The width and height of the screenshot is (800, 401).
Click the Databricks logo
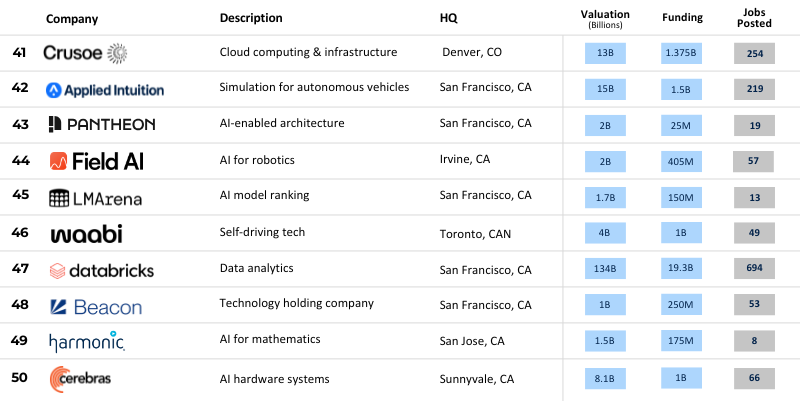pos(101,270)
